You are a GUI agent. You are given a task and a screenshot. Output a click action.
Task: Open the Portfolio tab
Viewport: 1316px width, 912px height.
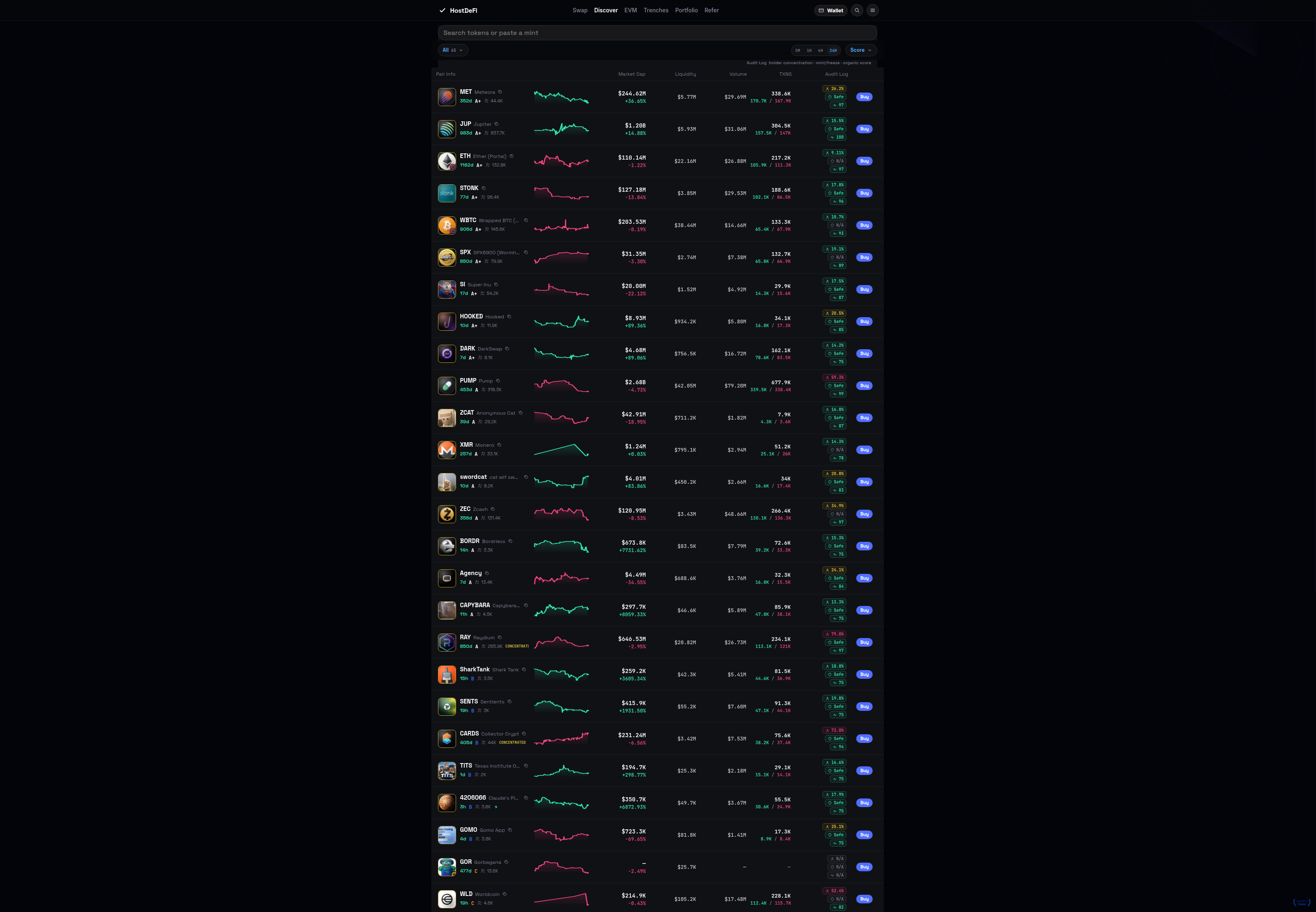coord(686,10)
